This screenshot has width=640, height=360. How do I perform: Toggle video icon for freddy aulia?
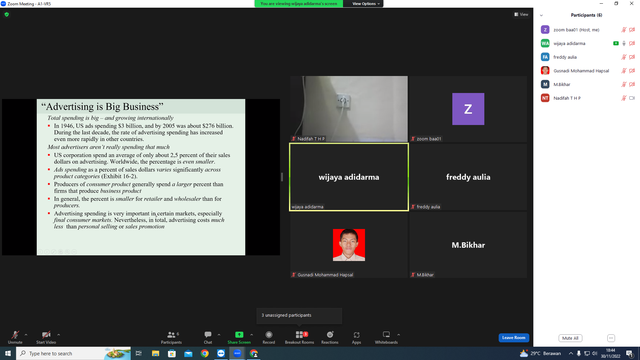pos(632,57)
